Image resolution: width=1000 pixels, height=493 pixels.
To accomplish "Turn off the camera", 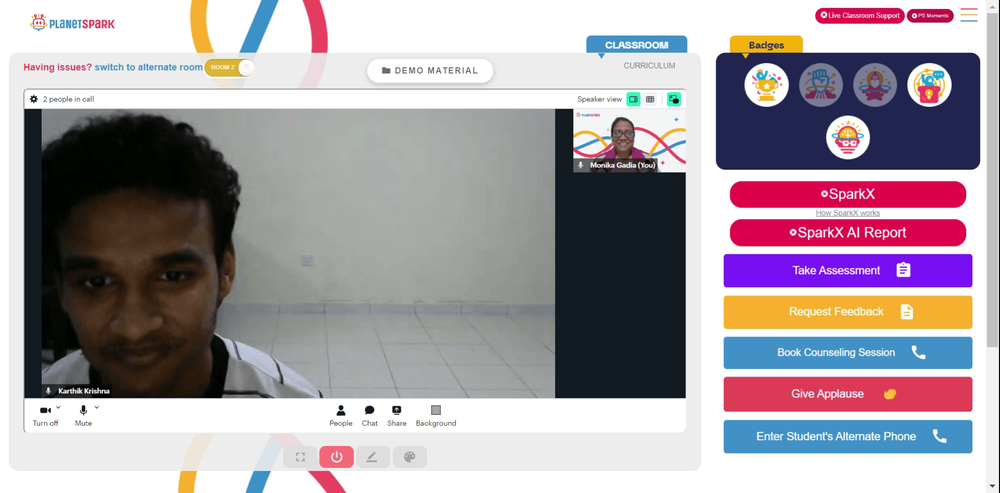I will click(x=45, y=415).
